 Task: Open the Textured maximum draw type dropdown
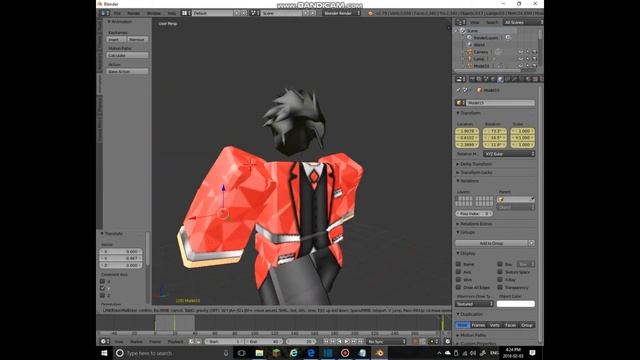click(x=474, y=304)
